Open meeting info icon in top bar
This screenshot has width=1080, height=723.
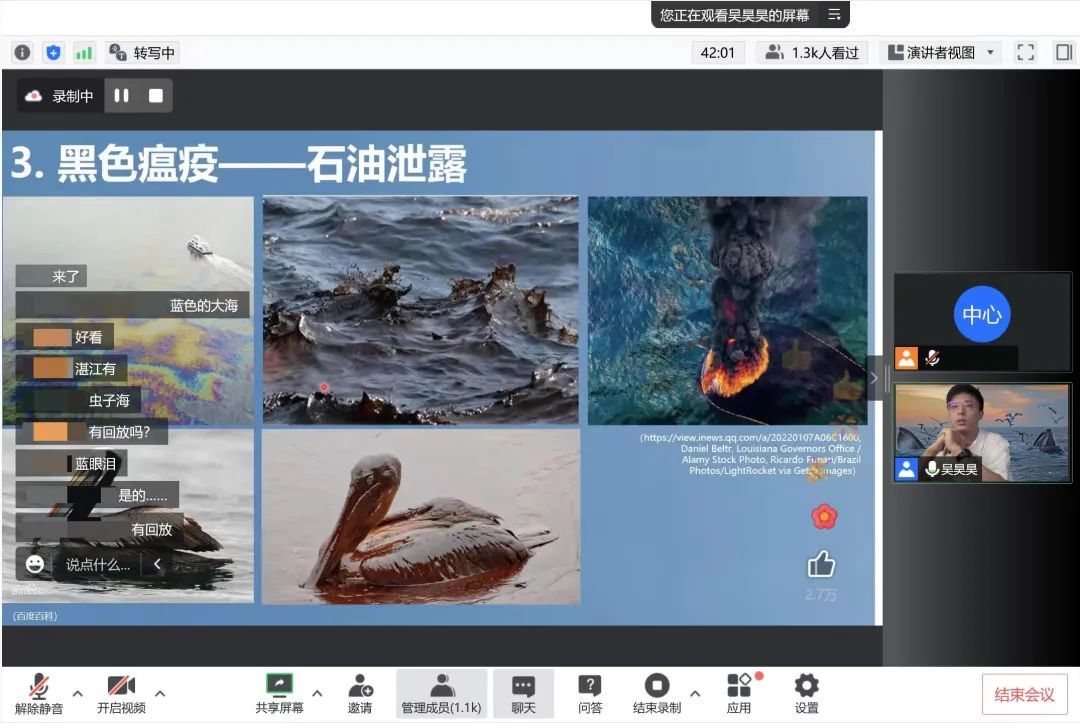tap(22, 53)
